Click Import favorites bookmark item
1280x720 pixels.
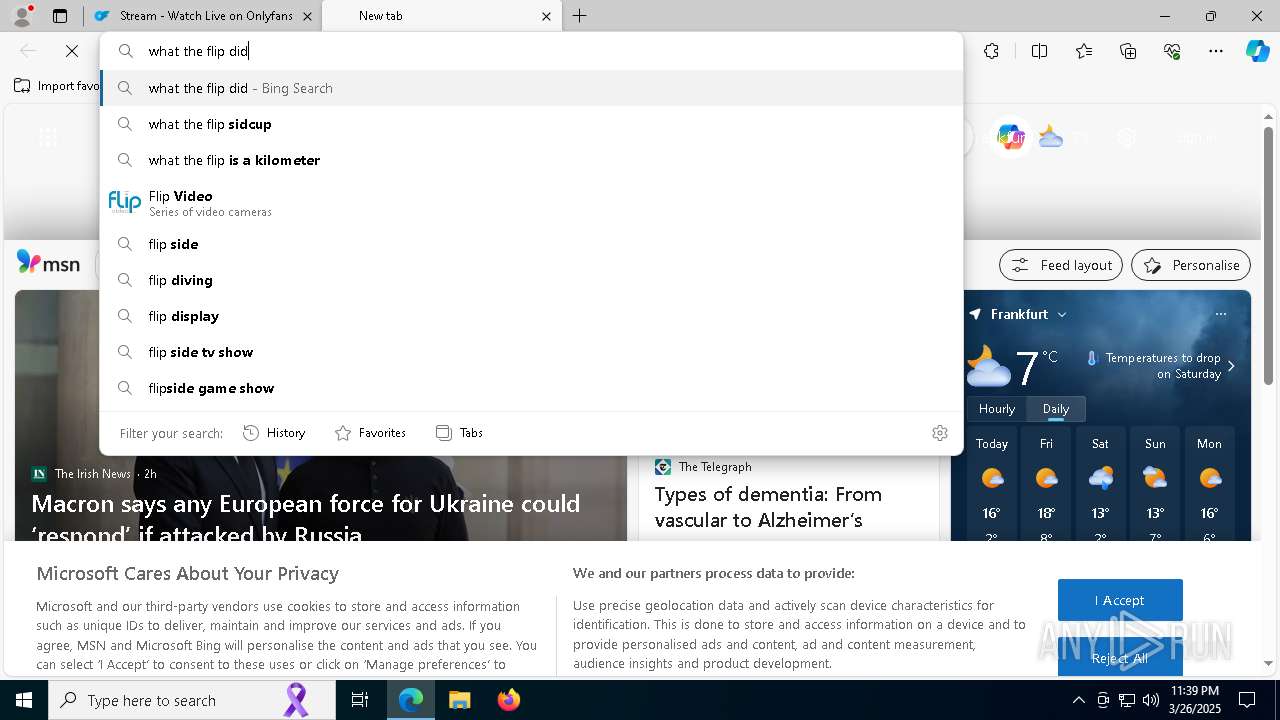tap(56, 86)
